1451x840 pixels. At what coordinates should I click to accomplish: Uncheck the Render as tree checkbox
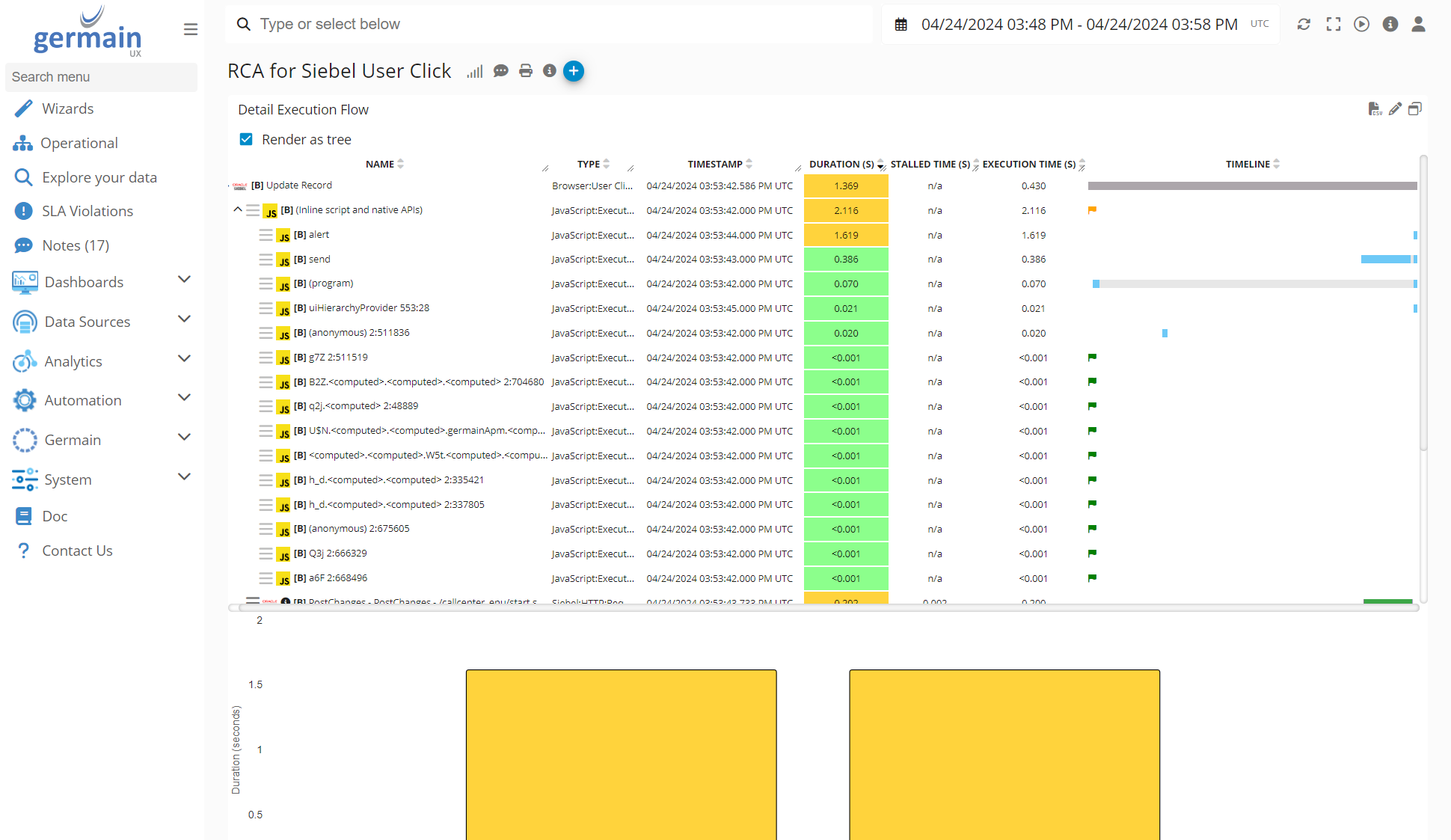(246, 139)
